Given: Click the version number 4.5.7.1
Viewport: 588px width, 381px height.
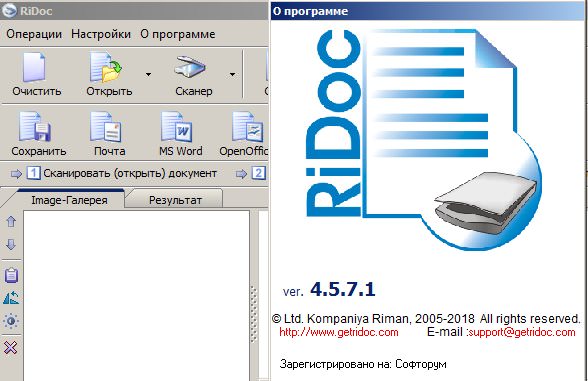Looking at the screenshot, I should [343, 289].
